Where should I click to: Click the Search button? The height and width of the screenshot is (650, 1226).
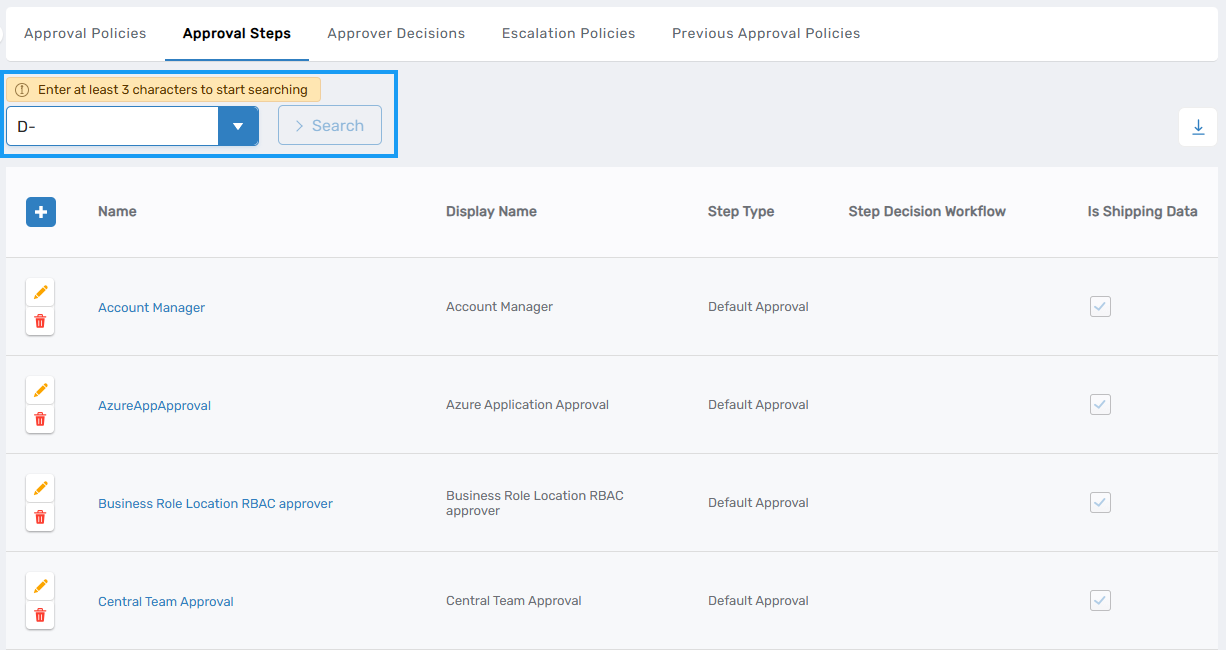pyautogui.click(x=329, y=125)
